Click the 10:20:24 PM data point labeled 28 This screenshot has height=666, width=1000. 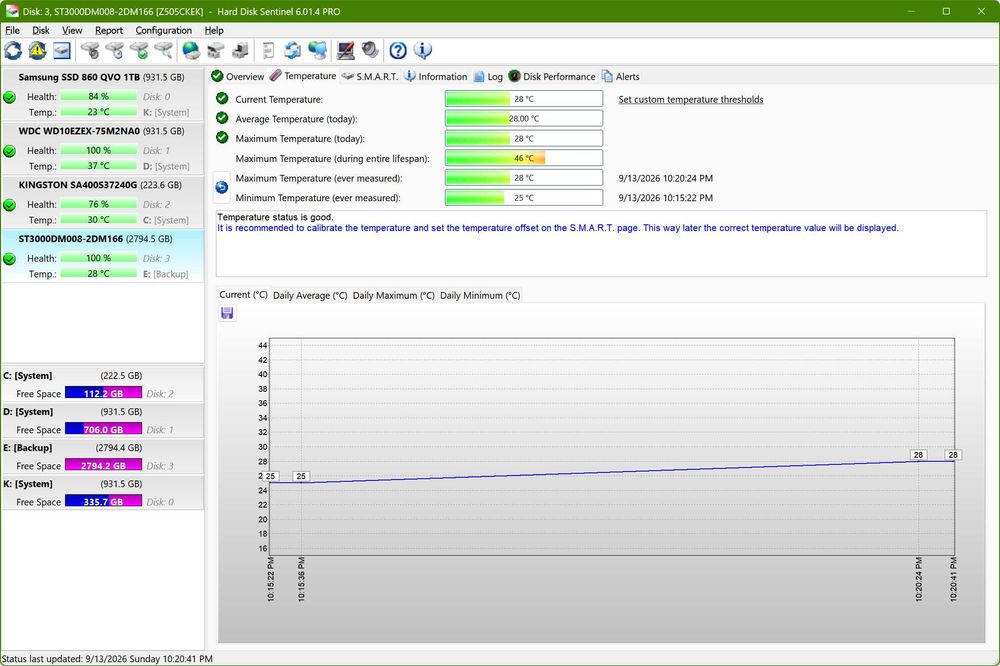pos(918,455)
